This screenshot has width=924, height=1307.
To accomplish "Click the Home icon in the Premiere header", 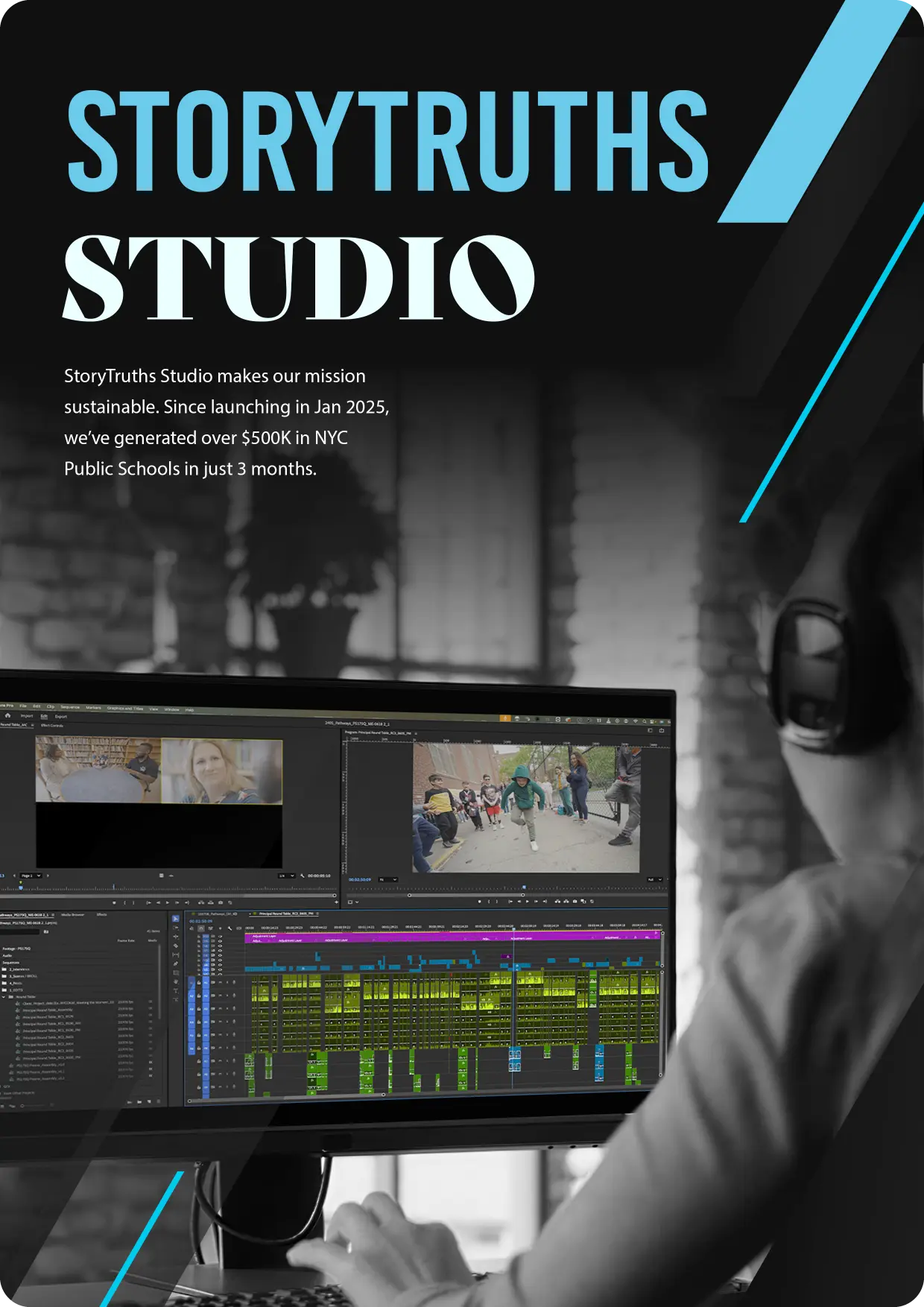I will click(x=7, y=715).
